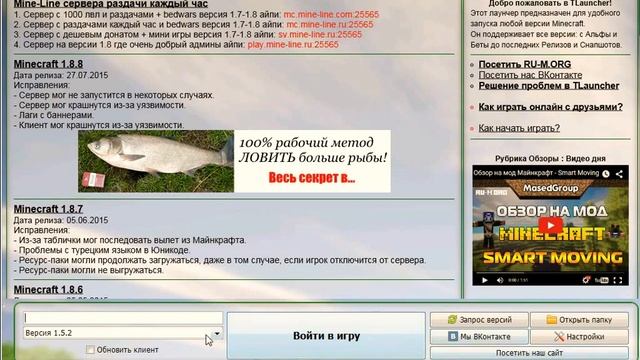Click the green refresh icon on Запрос версий
640x360 pixels.
coord(452,320)
